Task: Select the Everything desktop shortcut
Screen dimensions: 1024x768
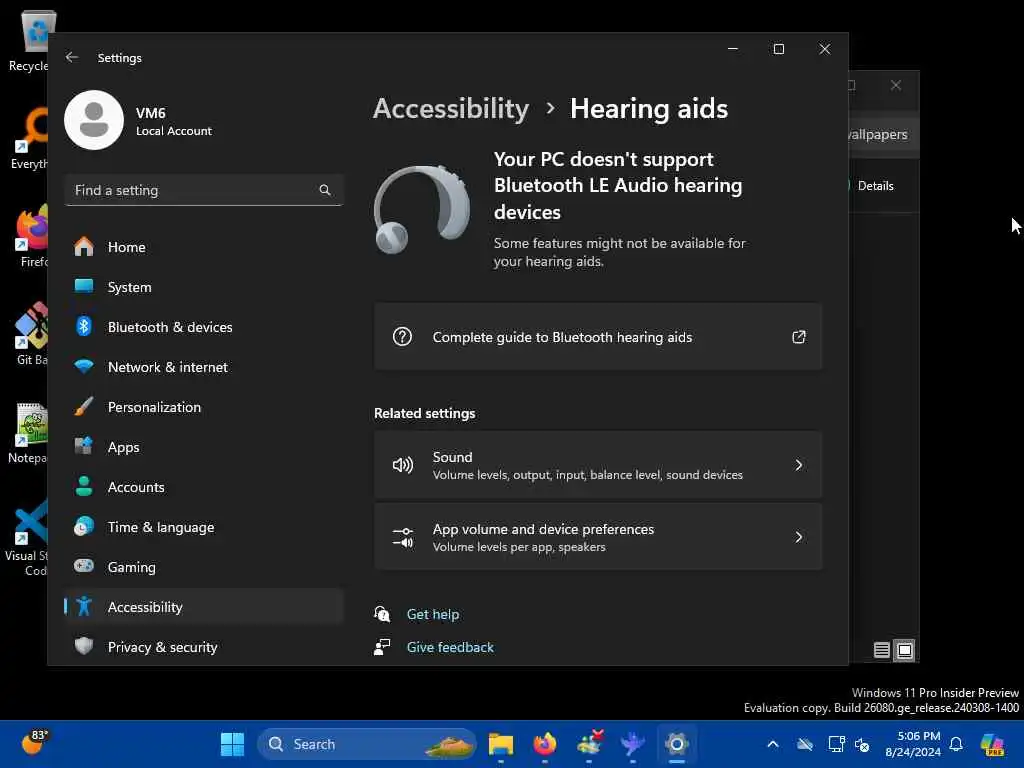Action: (x=30, y=138)
